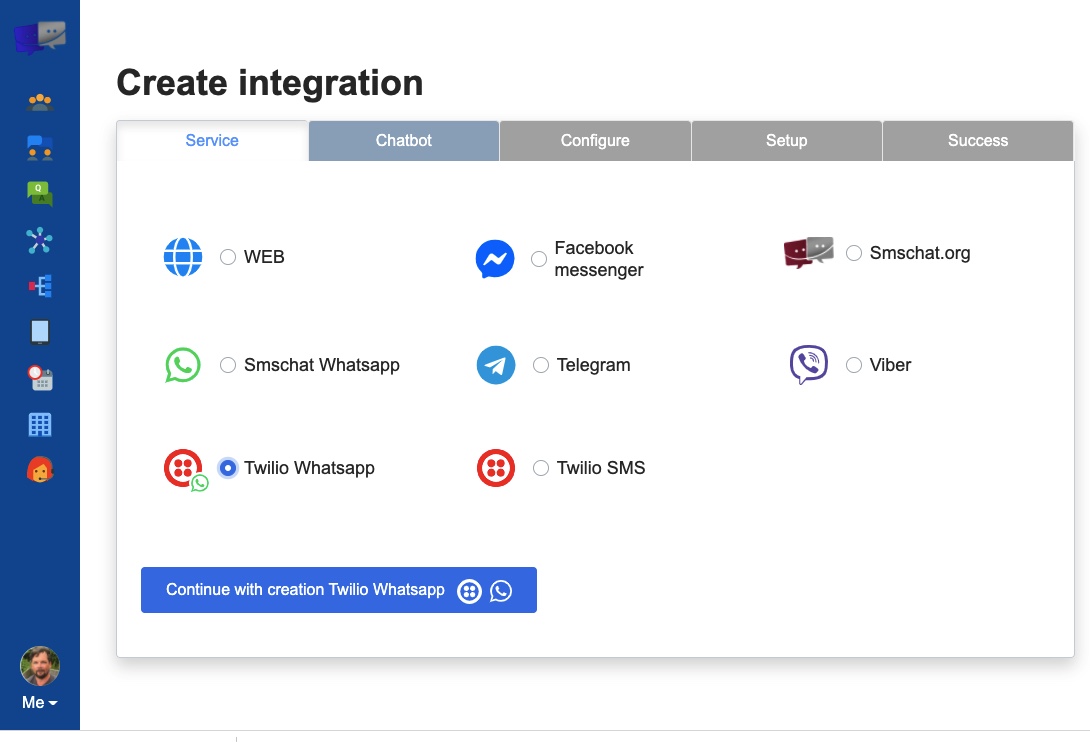Click the Twilio SMS logo icon
Screen dimensions: 1090x742
(496, 468)
